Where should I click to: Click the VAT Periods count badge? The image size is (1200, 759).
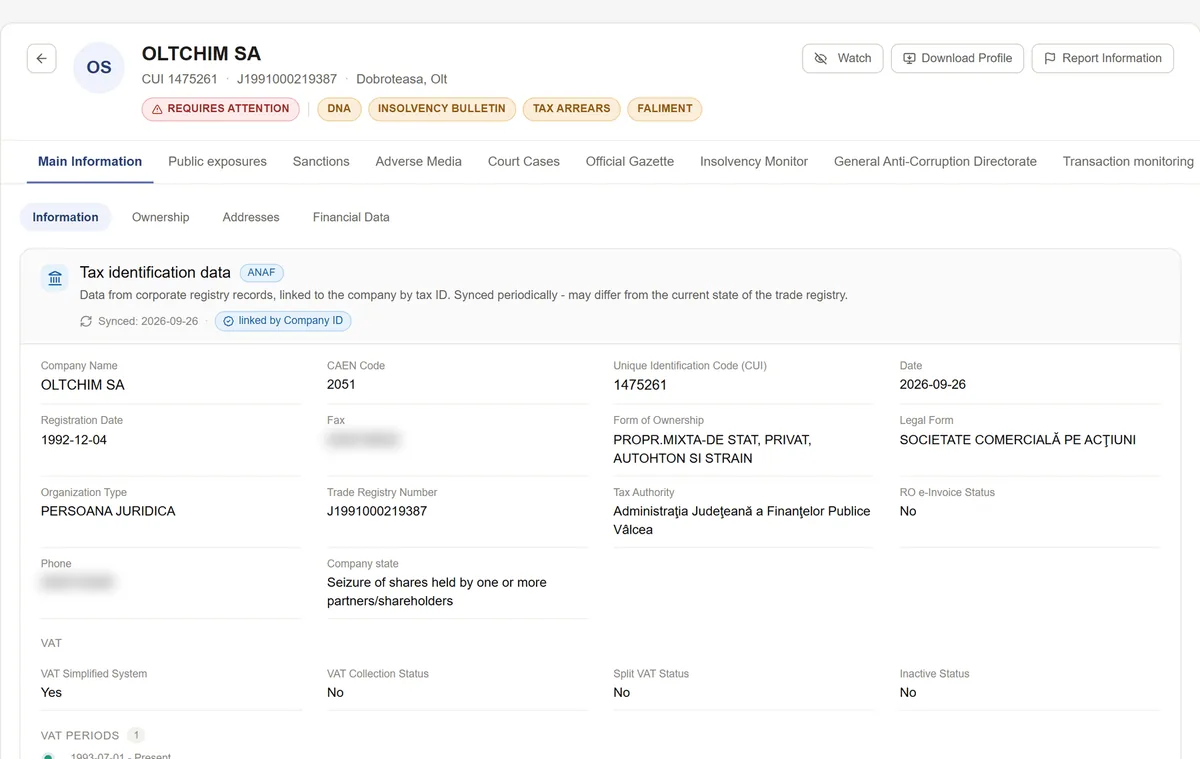point(136,735)
